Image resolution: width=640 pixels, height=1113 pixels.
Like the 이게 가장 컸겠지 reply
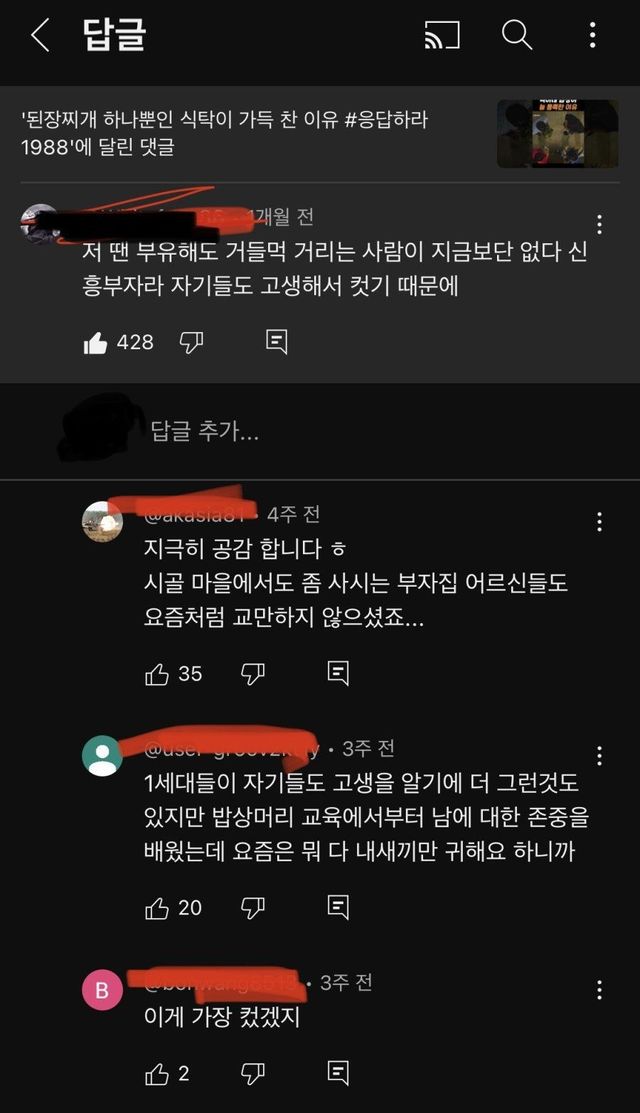click(157, 1074)
